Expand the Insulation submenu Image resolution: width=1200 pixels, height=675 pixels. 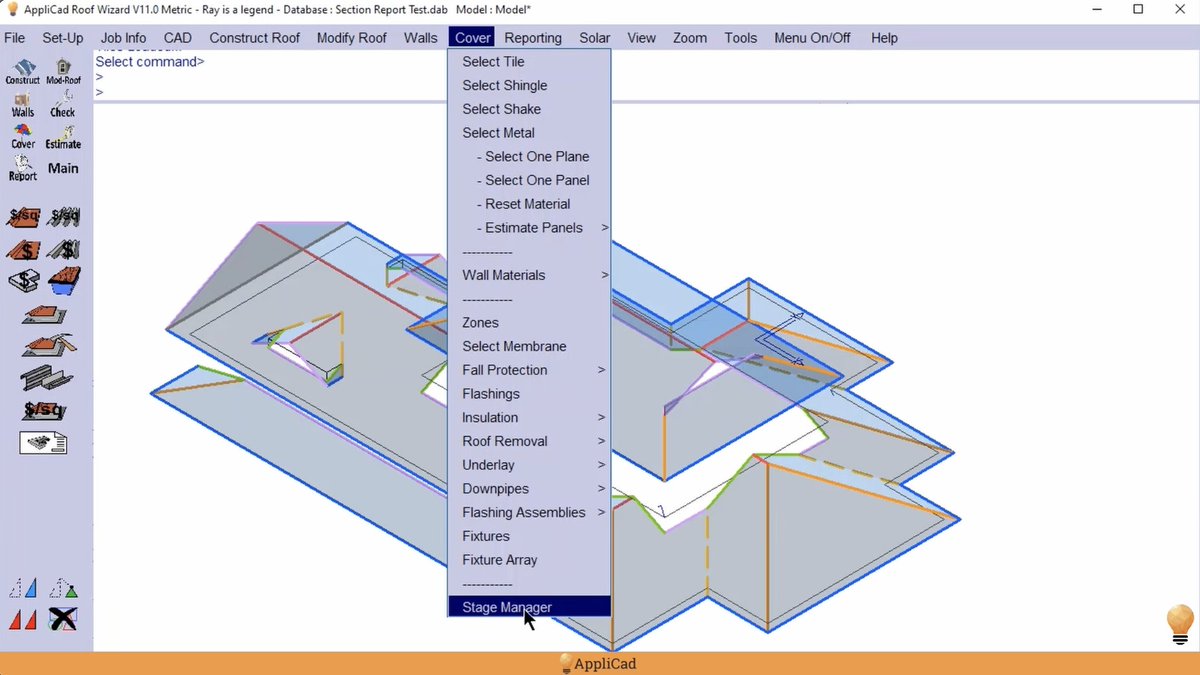pos(529,418)
